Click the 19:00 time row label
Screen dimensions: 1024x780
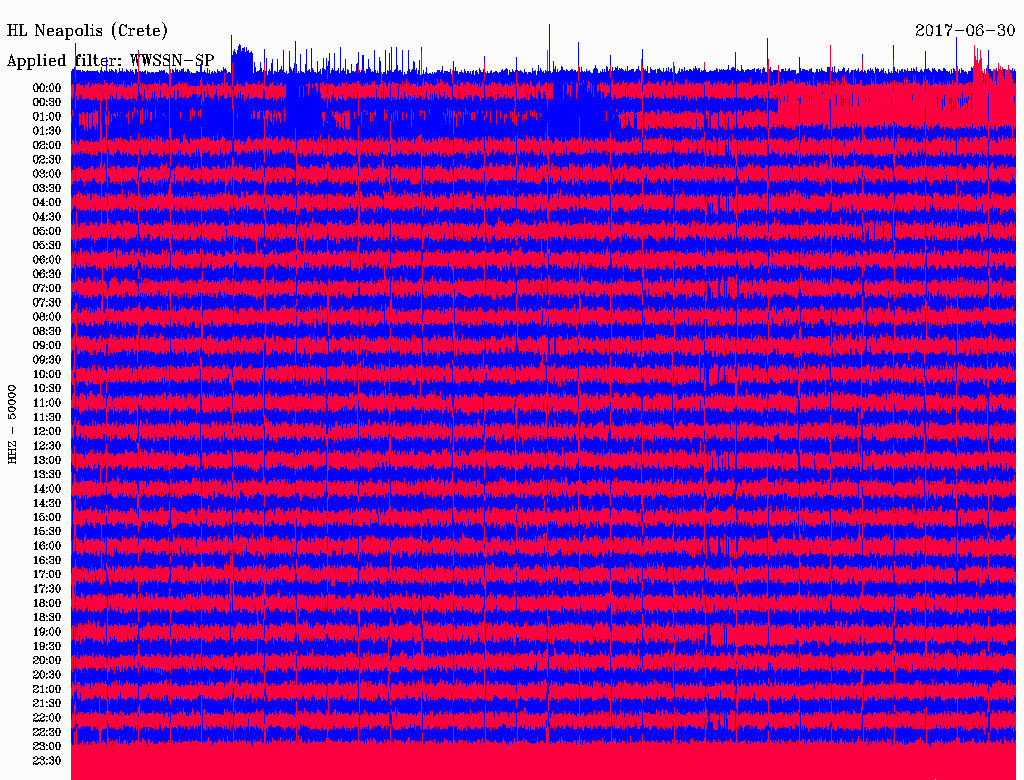pos(47,632)
